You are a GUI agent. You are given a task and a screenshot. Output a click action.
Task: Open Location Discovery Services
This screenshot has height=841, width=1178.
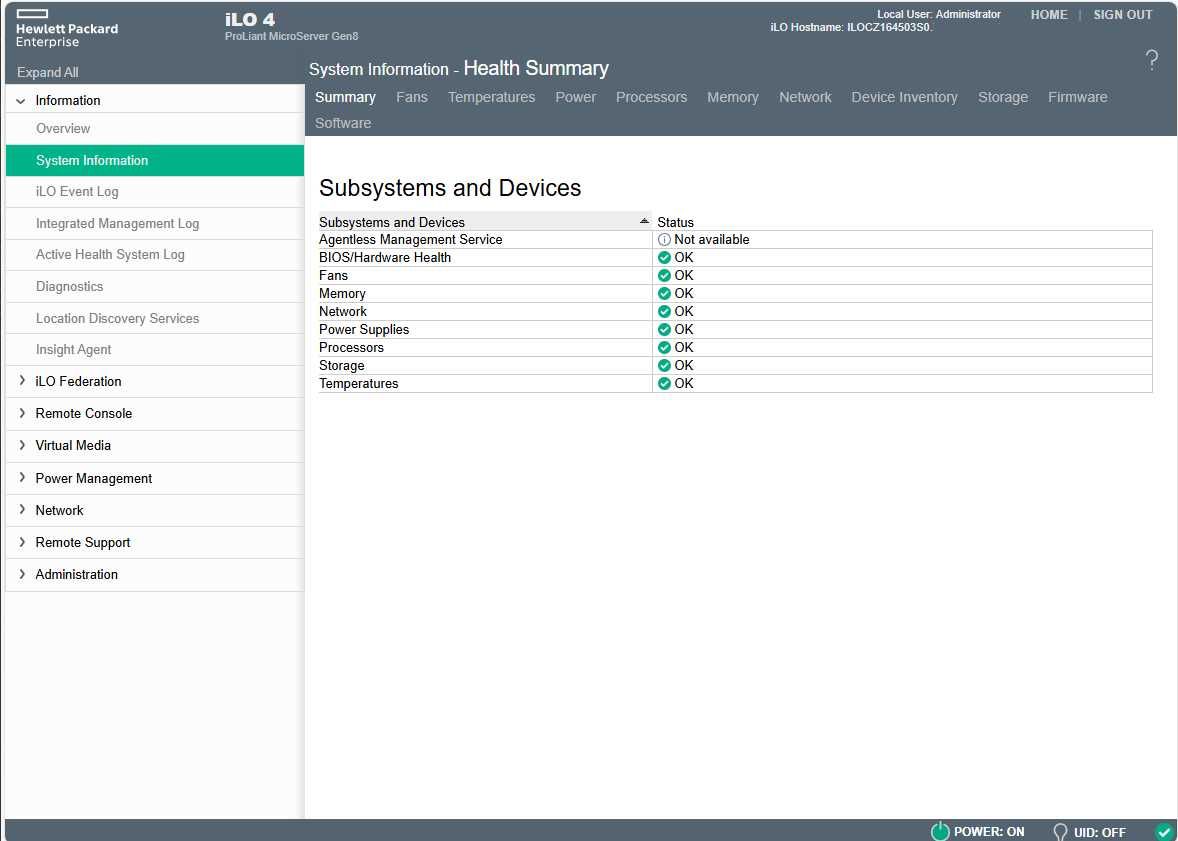pyautogui.click(x=155, y=318)
